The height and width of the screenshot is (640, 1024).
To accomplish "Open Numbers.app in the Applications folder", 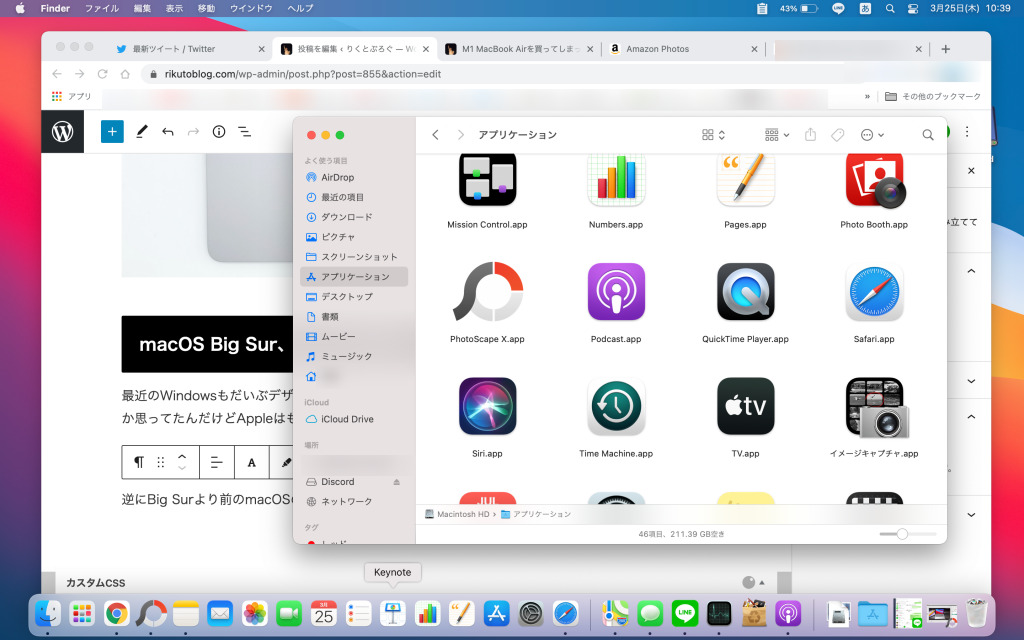I will click(616, 180).
